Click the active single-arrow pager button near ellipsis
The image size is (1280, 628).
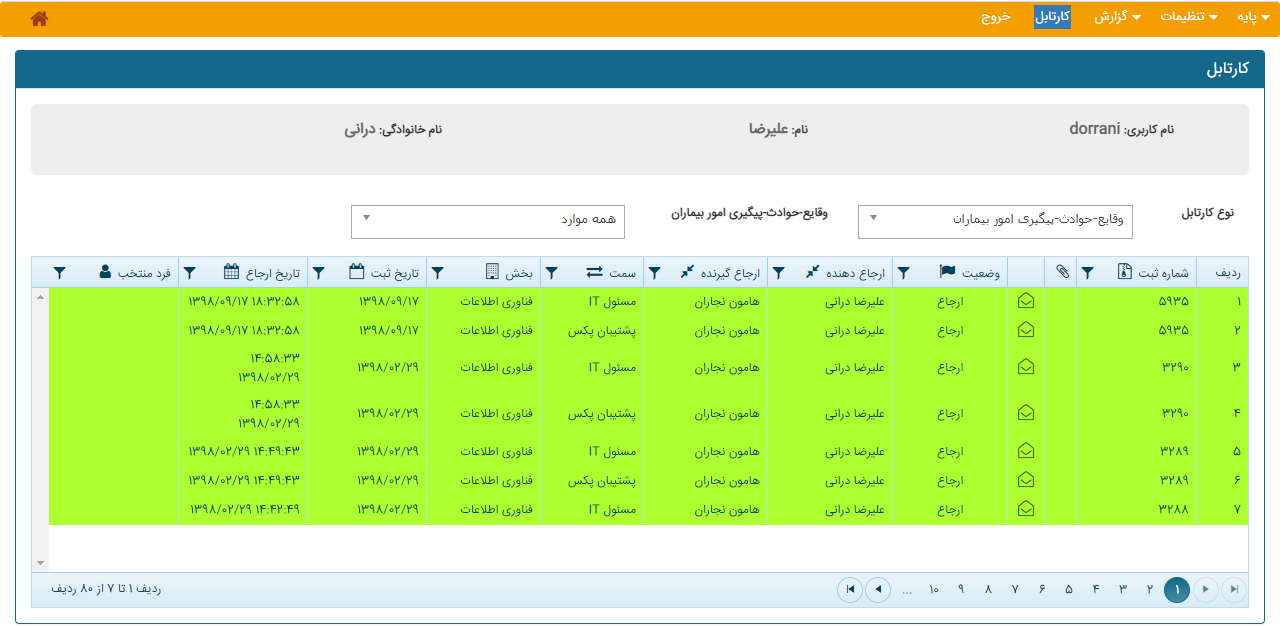tap(878, 590)
